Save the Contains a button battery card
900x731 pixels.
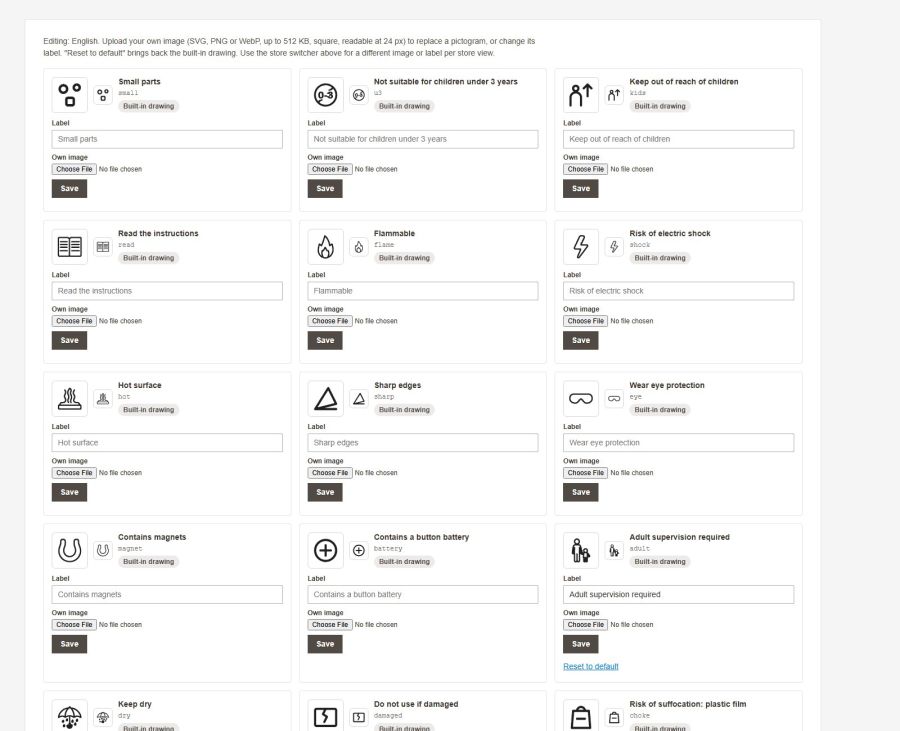click(x=325, y=644)
